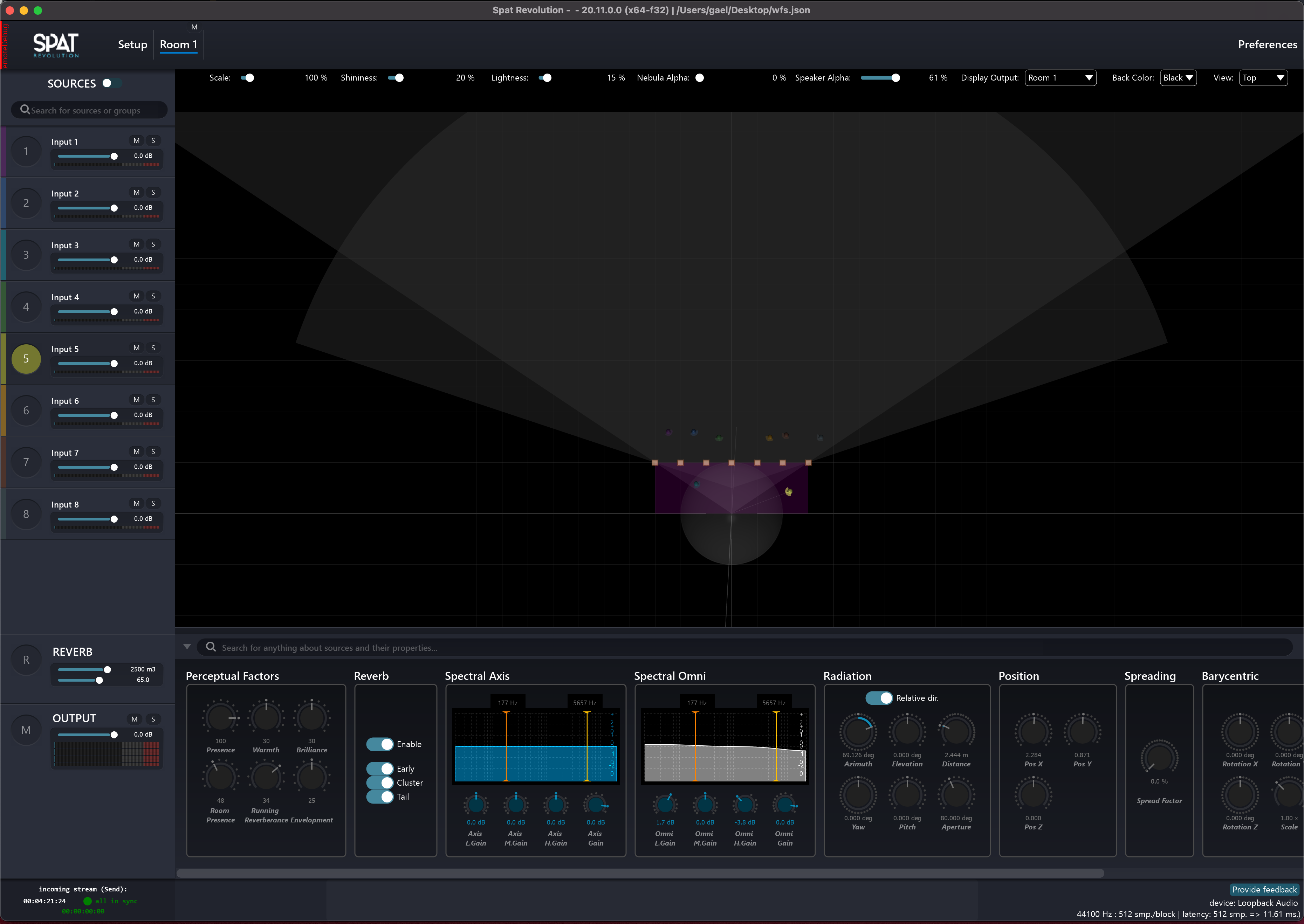Toggle the Reverb Enable switch
The image size is (1304, 924).
pos(380,744)
